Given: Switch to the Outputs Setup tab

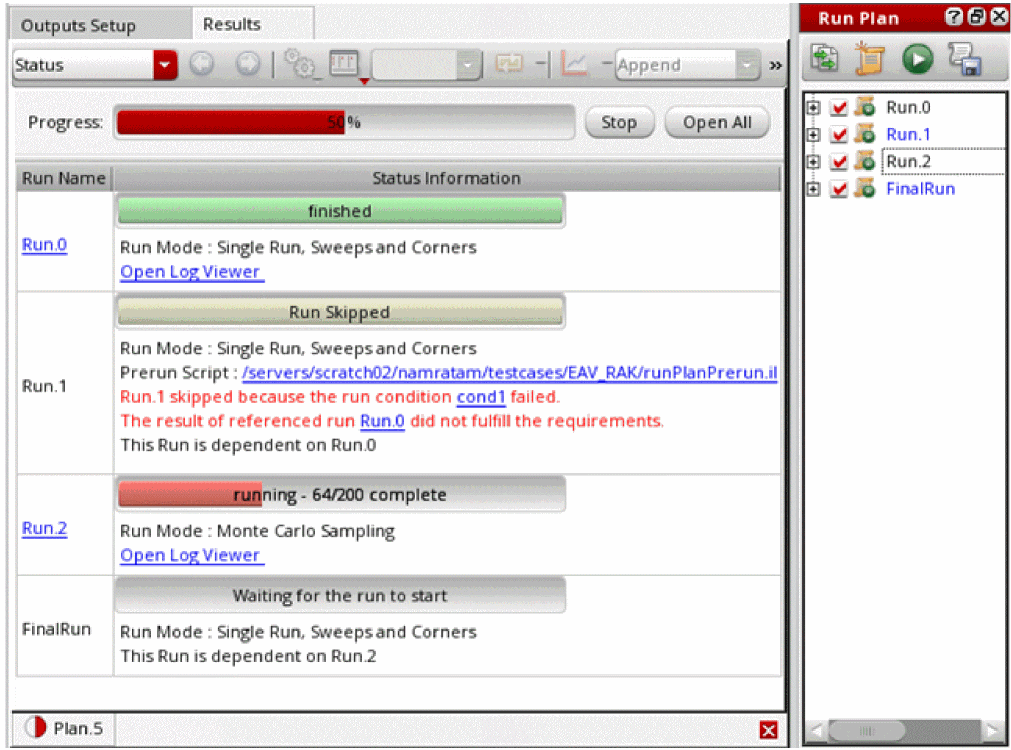Looking at the screenshot, I should (78, 25).
